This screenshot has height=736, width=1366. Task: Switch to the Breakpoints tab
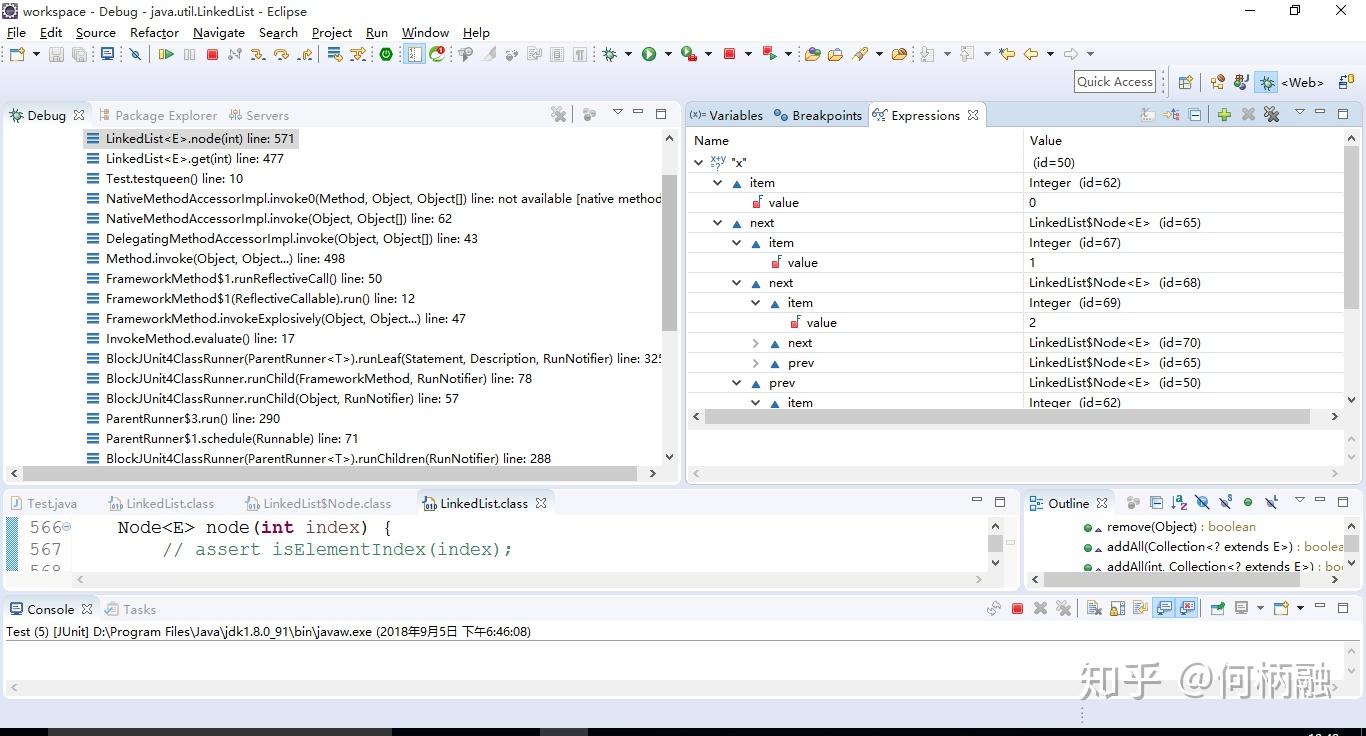click(817, 115)
